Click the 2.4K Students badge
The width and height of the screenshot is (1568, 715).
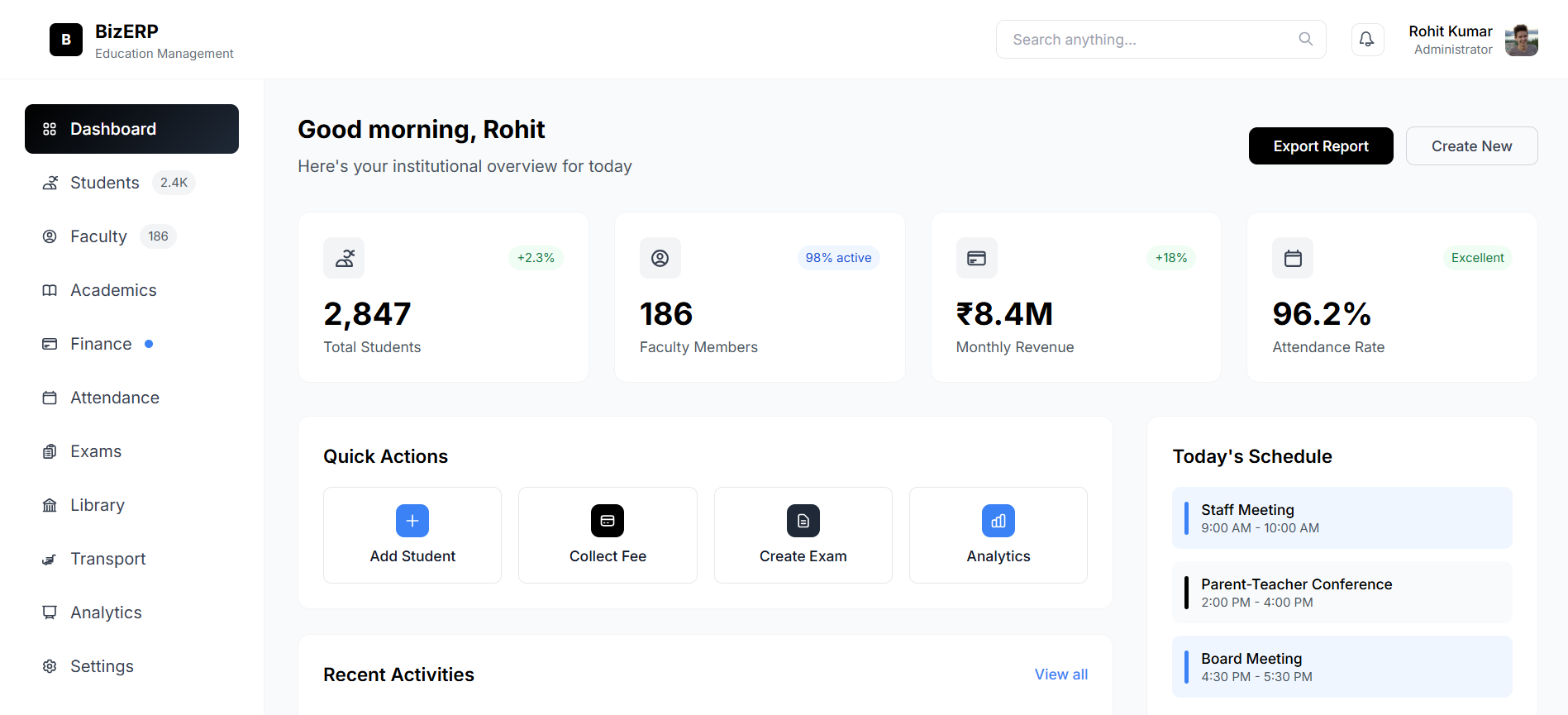click(x=174, y=183)
